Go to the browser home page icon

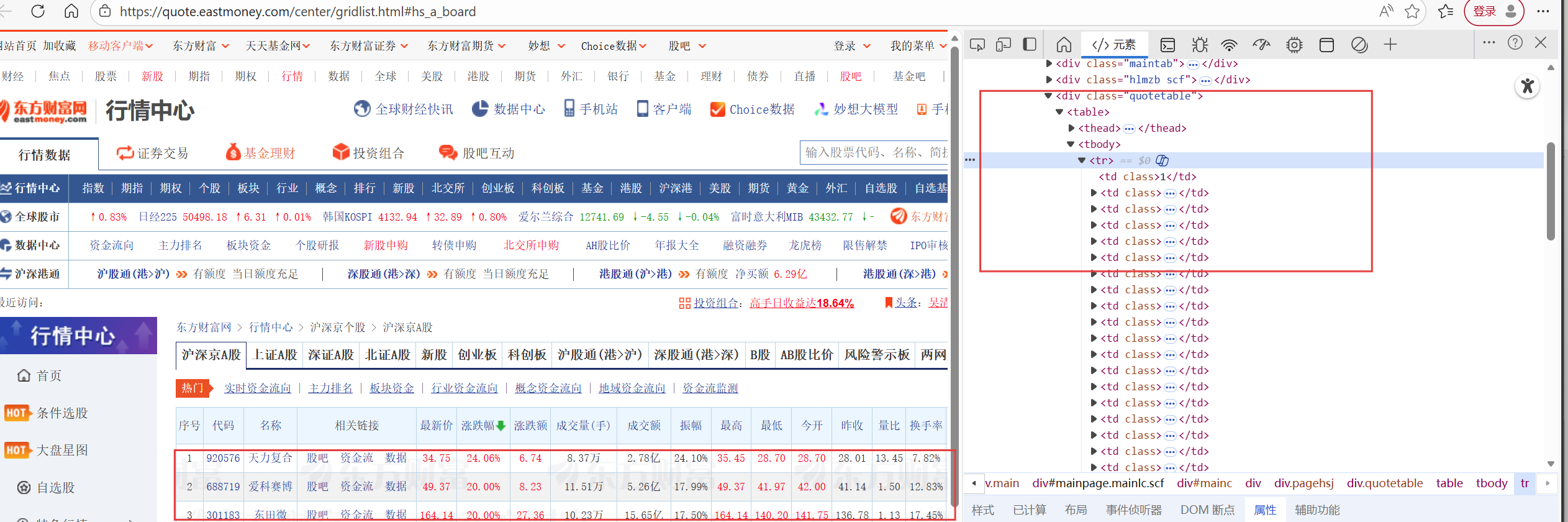71,11
